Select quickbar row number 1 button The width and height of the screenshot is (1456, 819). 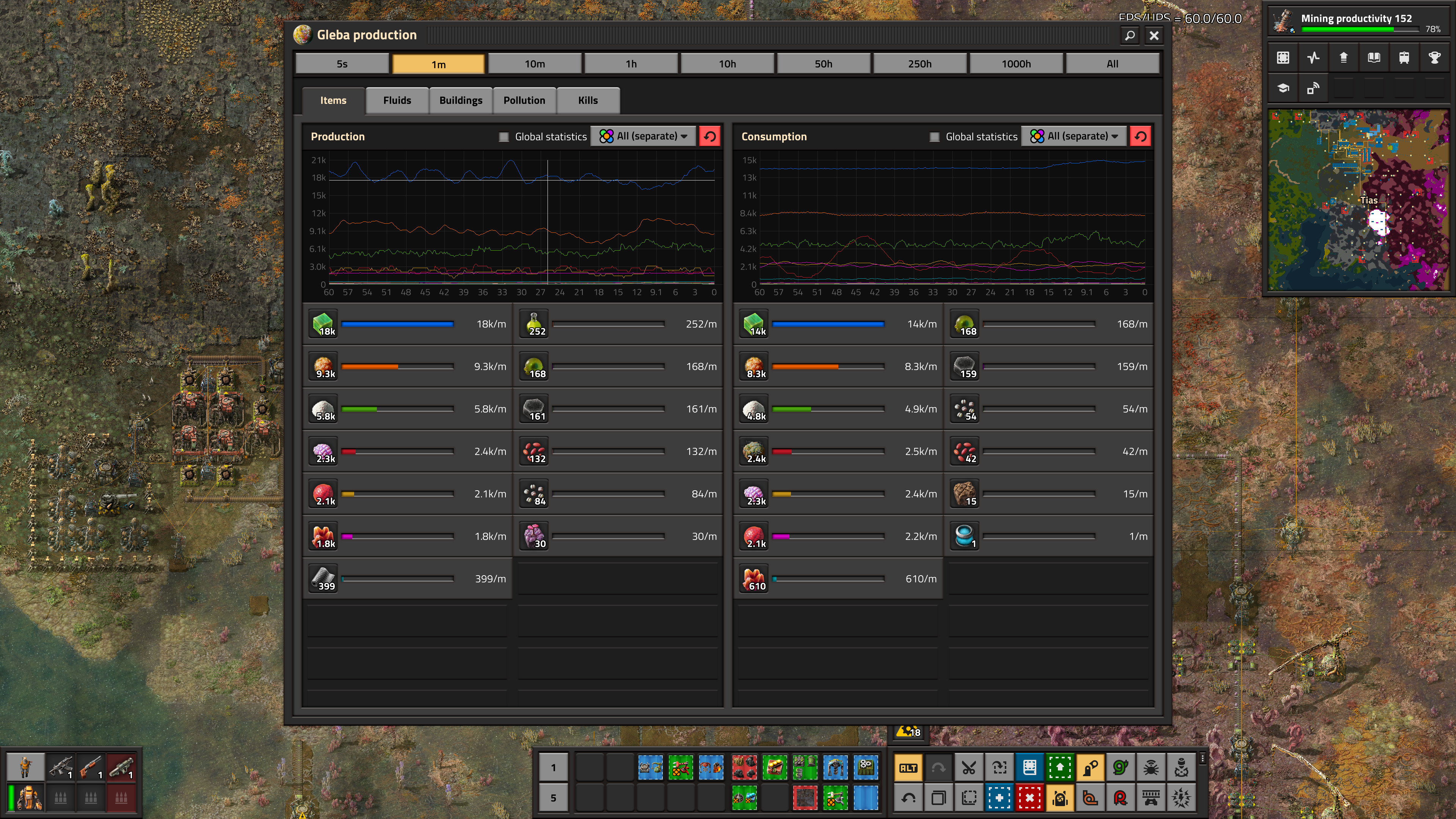point(553,767)
